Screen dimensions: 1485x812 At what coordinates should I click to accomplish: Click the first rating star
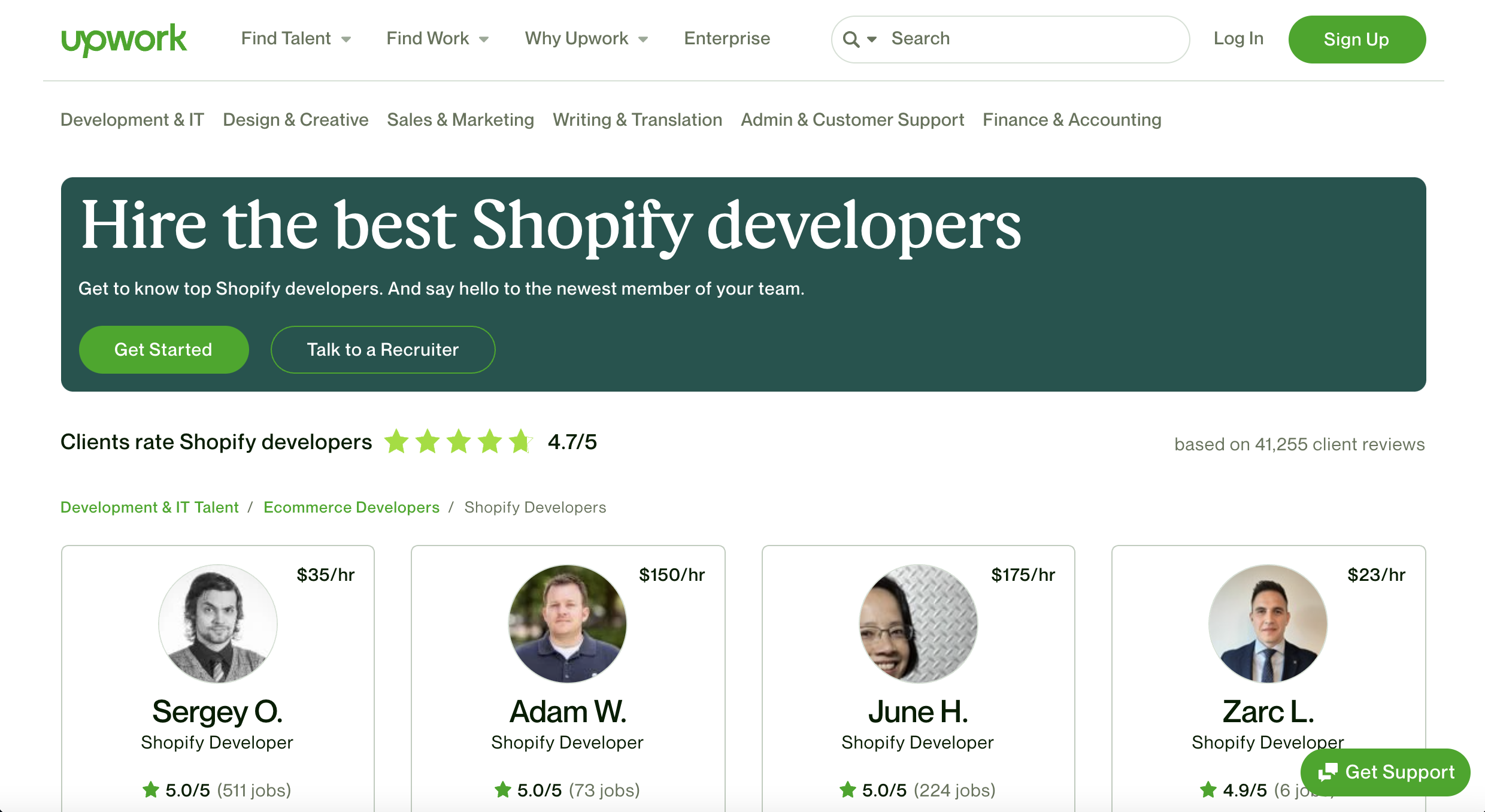396,442
